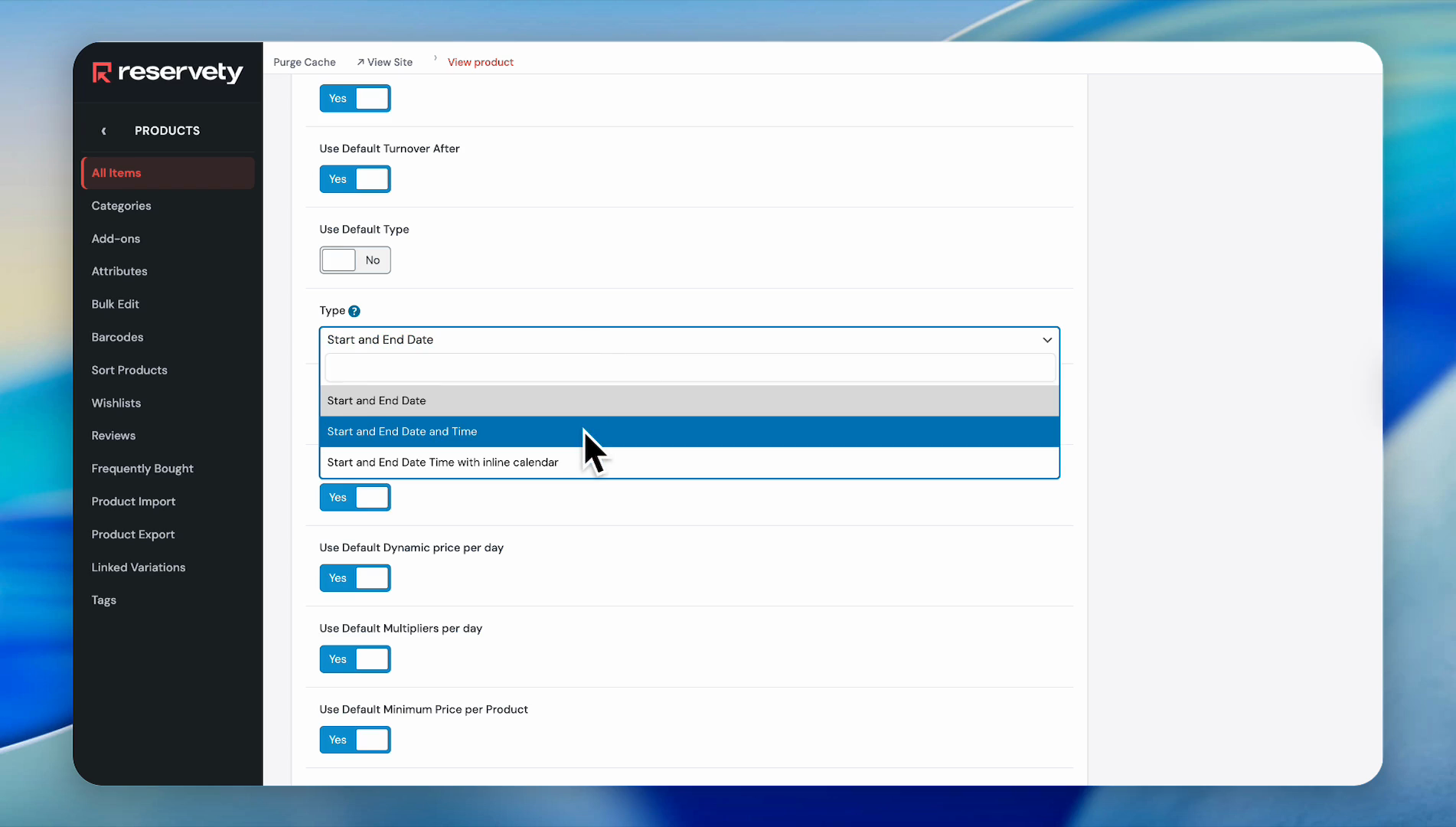Go to Add-ons
Image resolution: width=1456 pixels, height=827 pixels.
coord(116,239)
